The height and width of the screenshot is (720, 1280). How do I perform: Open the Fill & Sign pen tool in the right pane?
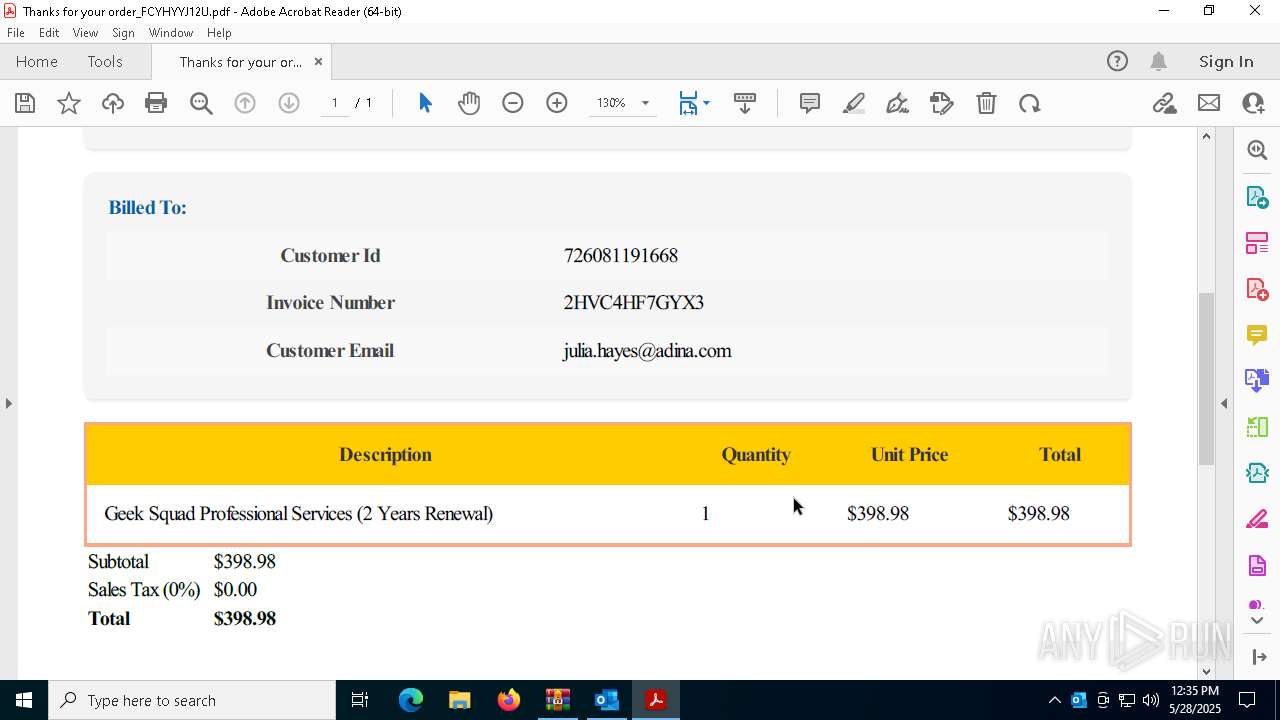point(1257,520)
